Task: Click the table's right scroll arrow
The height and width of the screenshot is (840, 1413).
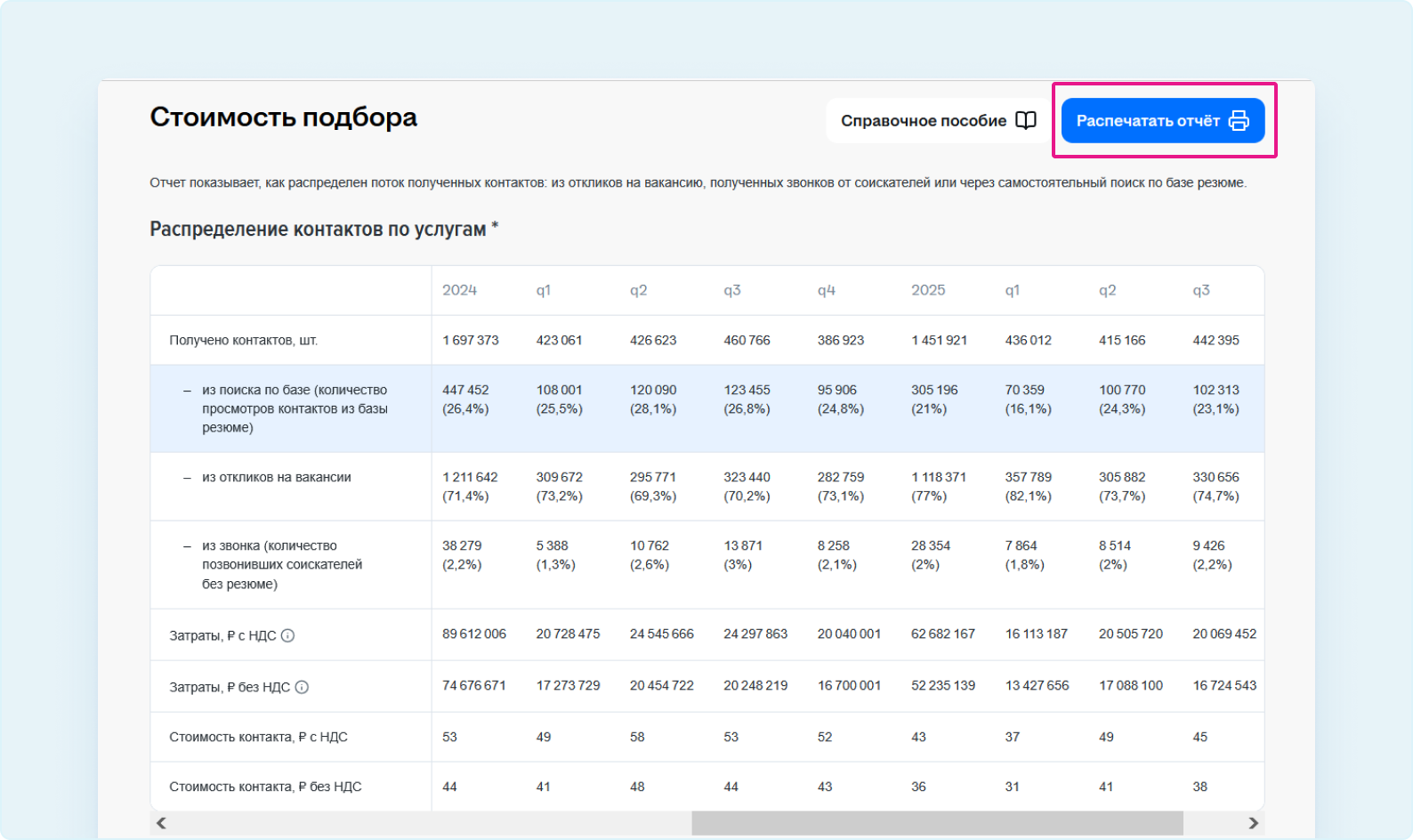Action: [x=1253, y=823]
